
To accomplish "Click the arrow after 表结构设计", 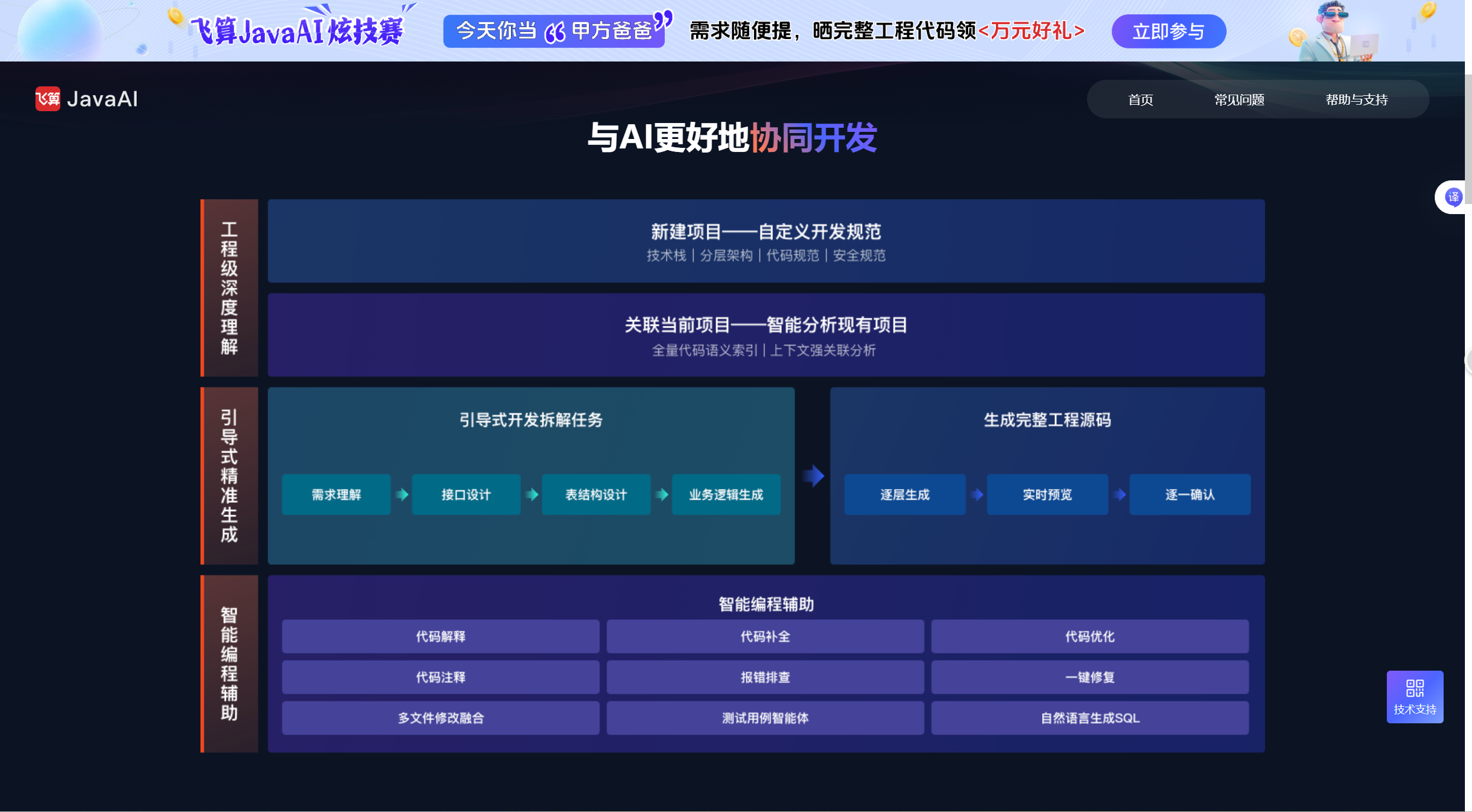I will tap(662, 494).
